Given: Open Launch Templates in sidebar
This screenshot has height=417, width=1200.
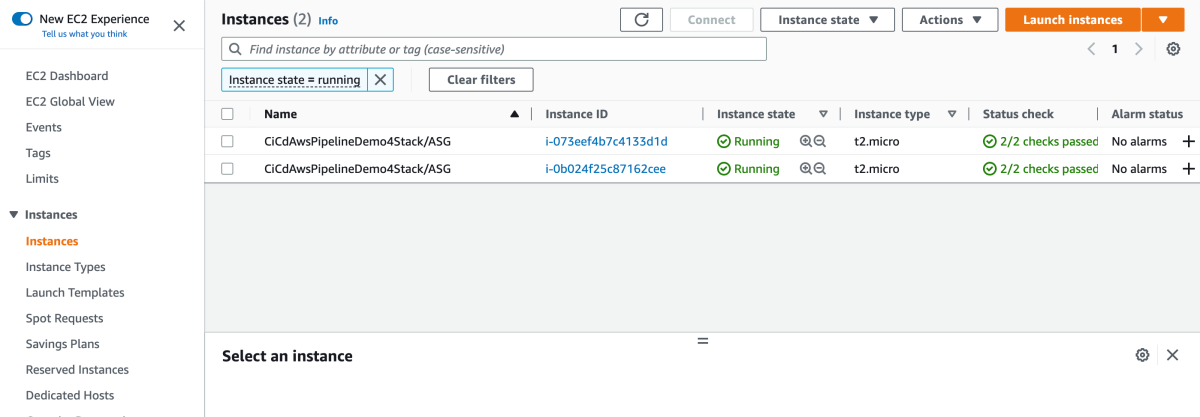Looking at the screenshot, I should 75,293.
